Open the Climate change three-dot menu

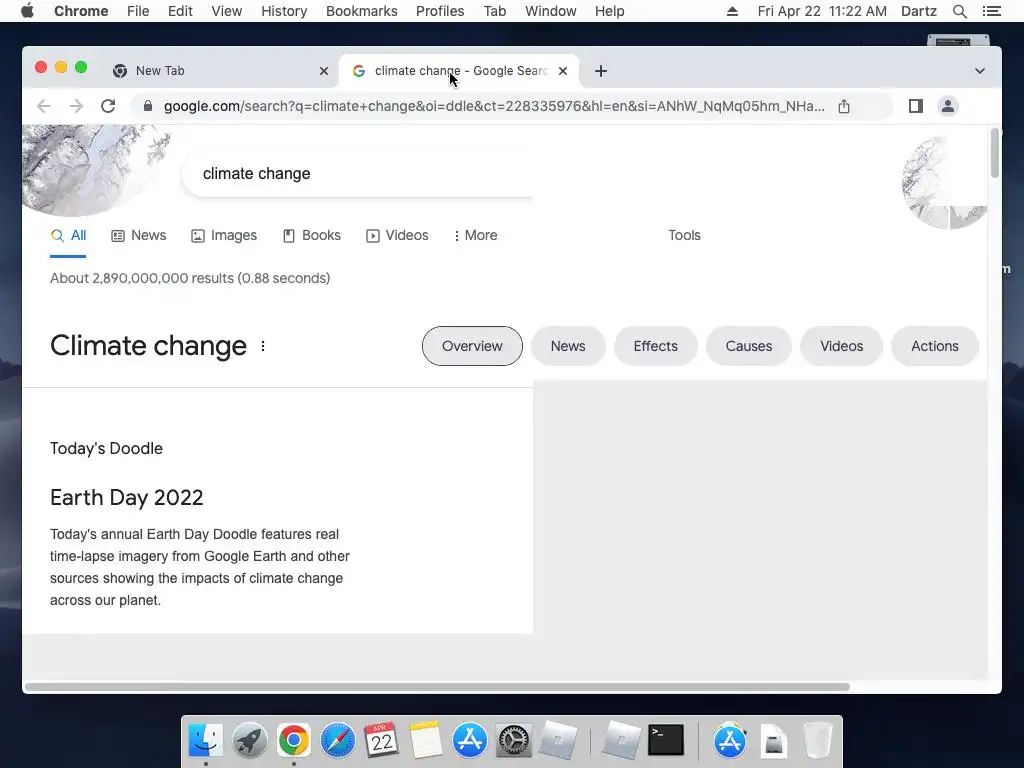coord(263,346)
